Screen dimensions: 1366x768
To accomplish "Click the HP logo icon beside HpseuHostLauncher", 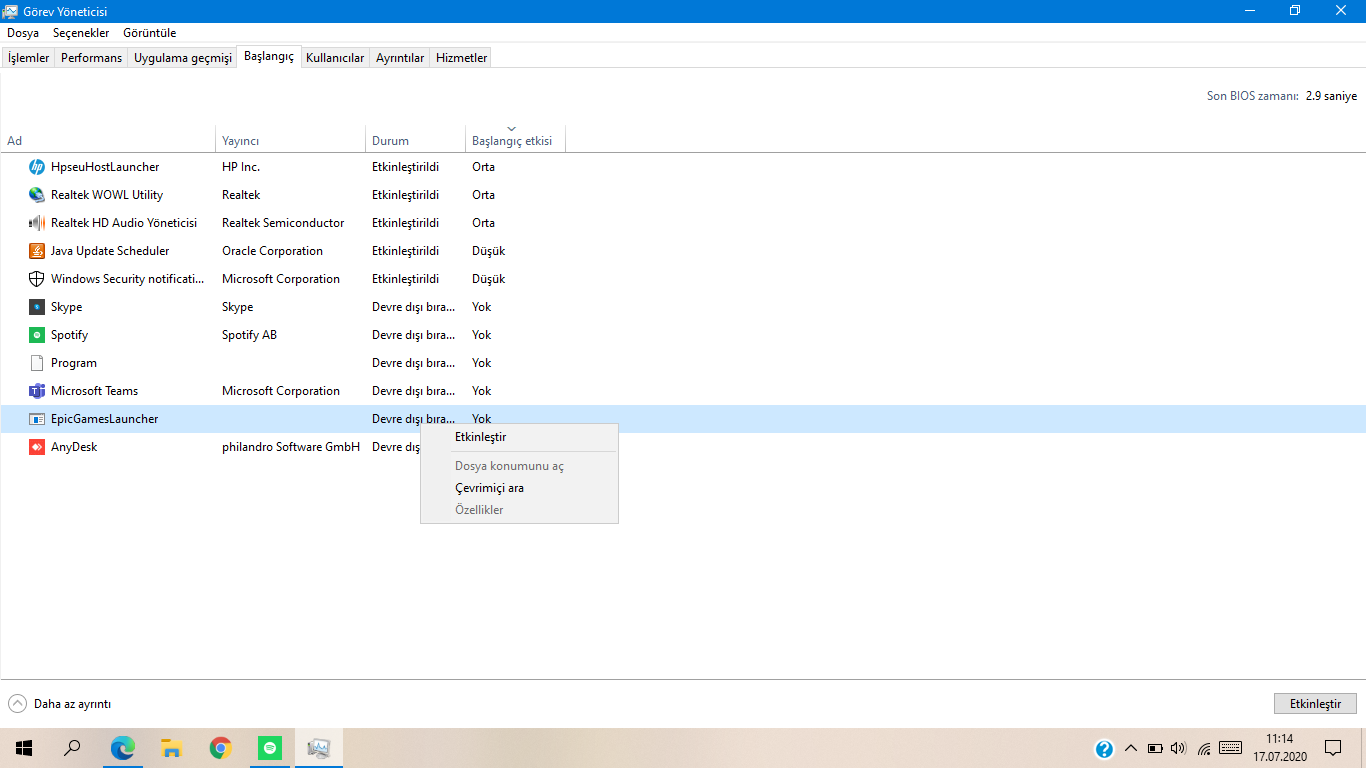I will tap(37, 167).
